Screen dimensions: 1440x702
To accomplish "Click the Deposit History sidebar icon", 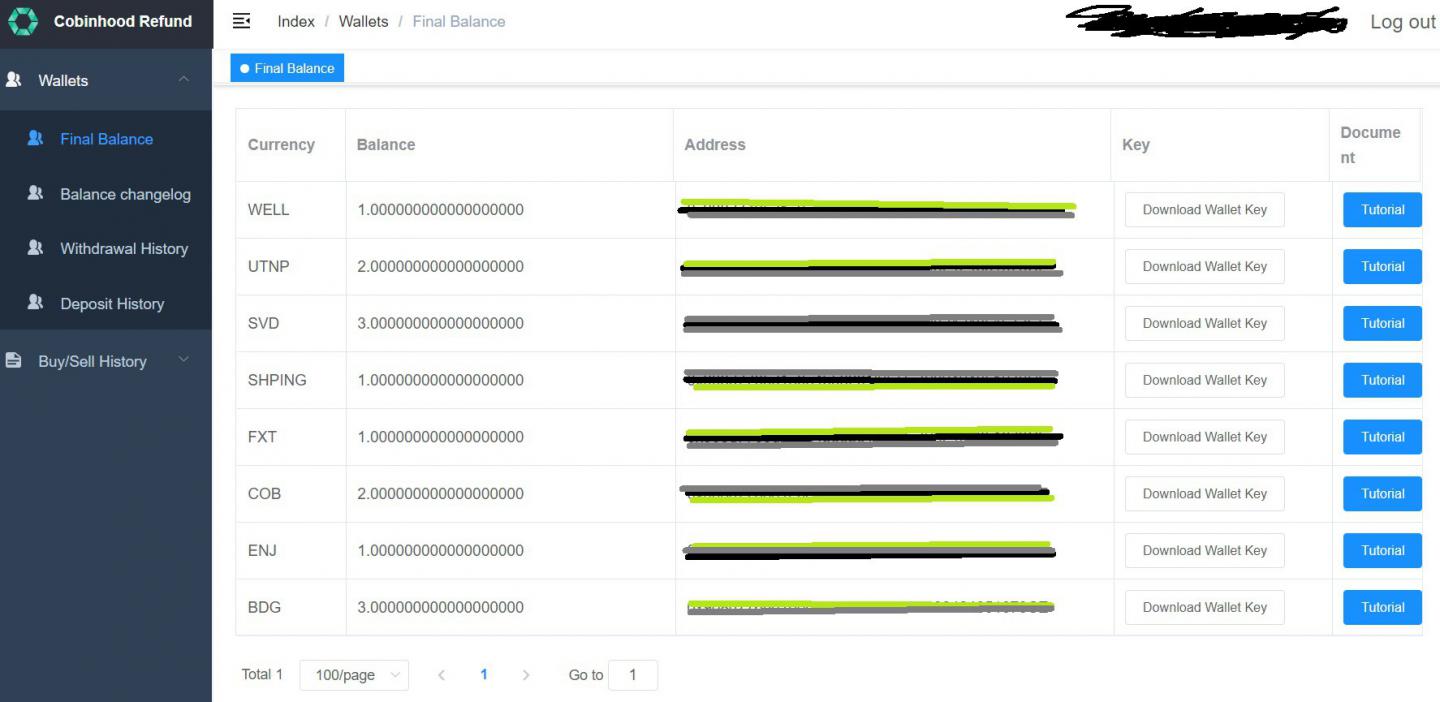I will pos(35,303).
